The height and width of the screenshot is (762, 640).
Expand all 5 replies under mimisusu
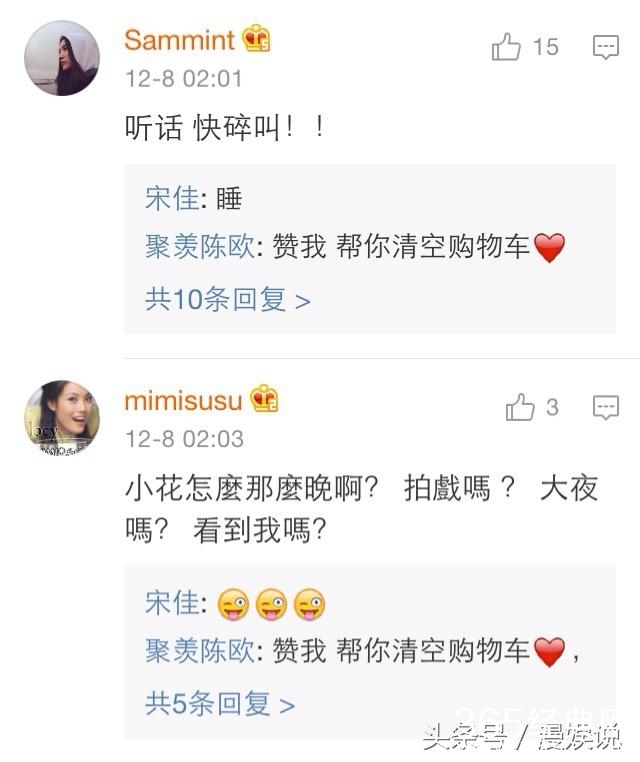[220, 704]
